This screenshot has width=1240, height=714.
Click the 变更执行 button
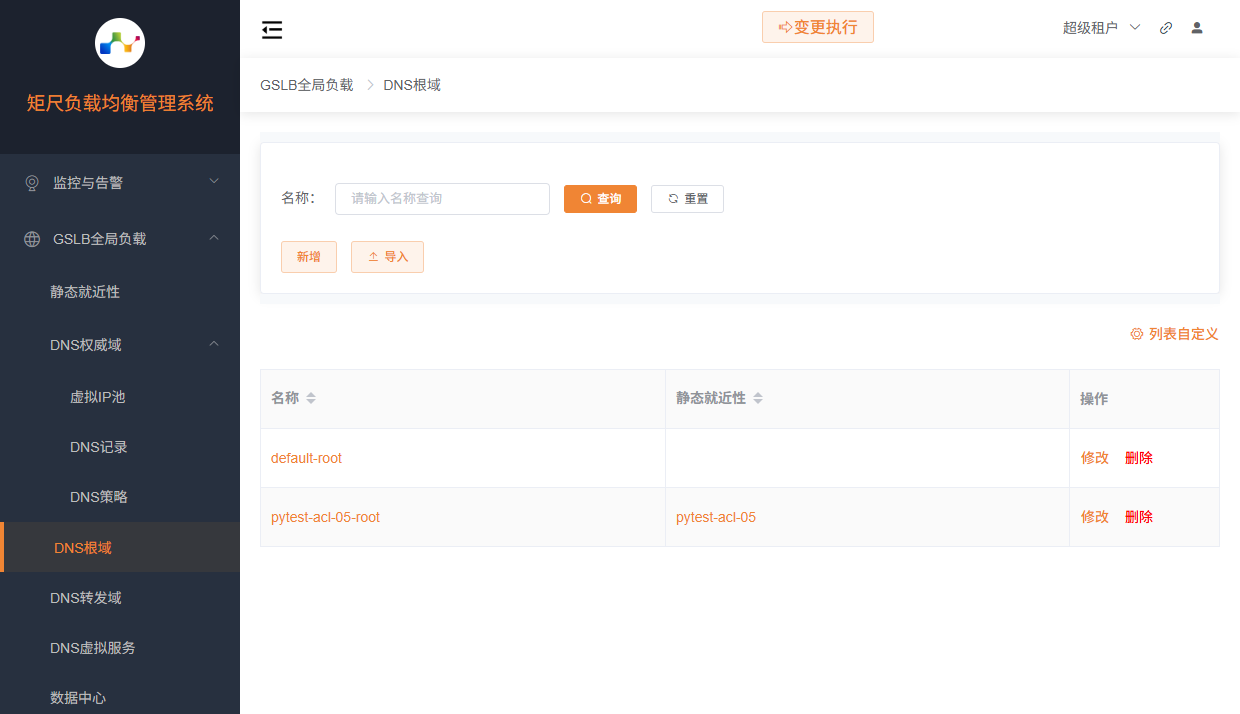(817, 27)
